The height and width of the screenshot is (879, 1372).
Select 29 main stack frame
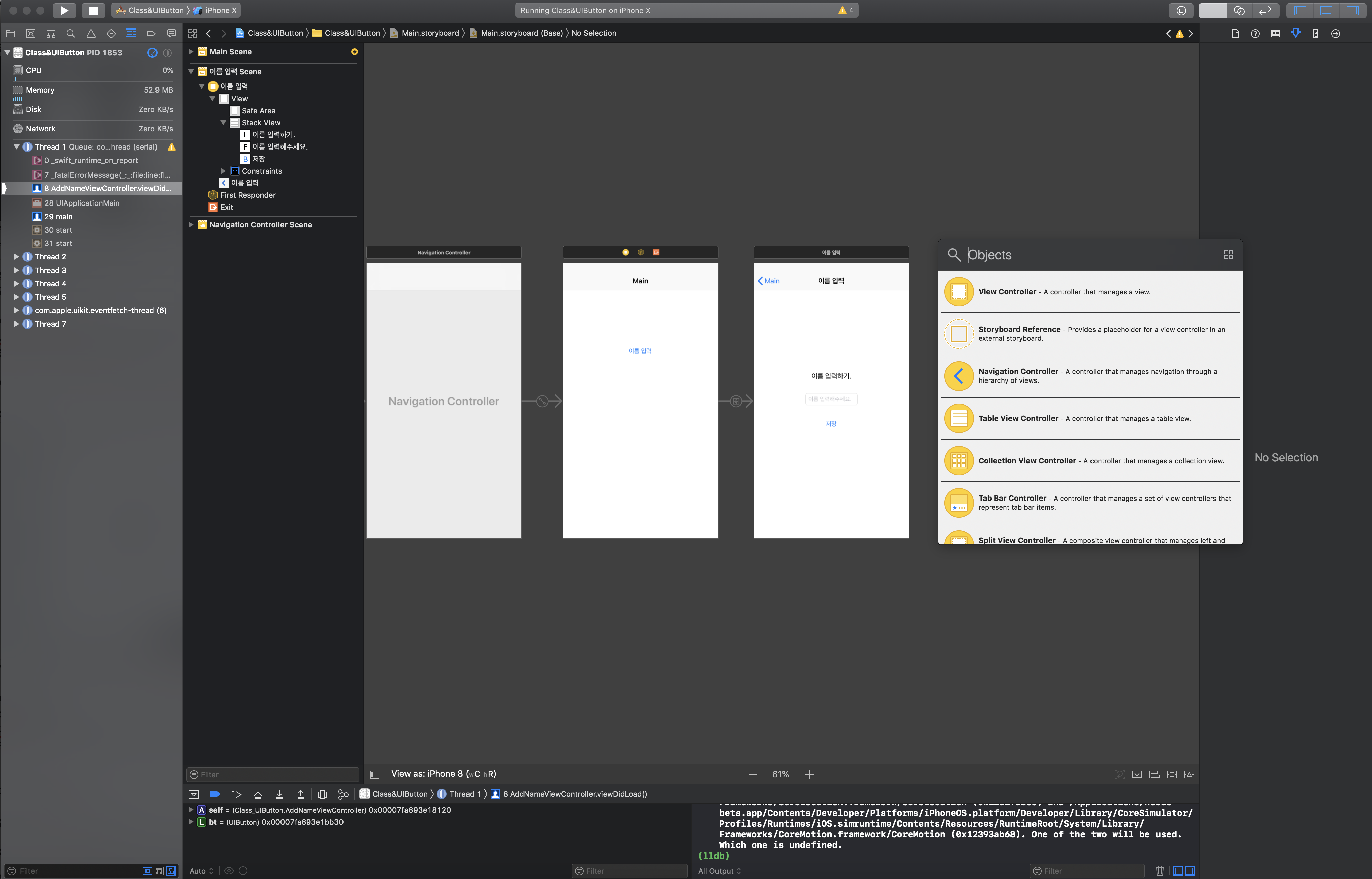pyautogui.click(x=58, y=216)
